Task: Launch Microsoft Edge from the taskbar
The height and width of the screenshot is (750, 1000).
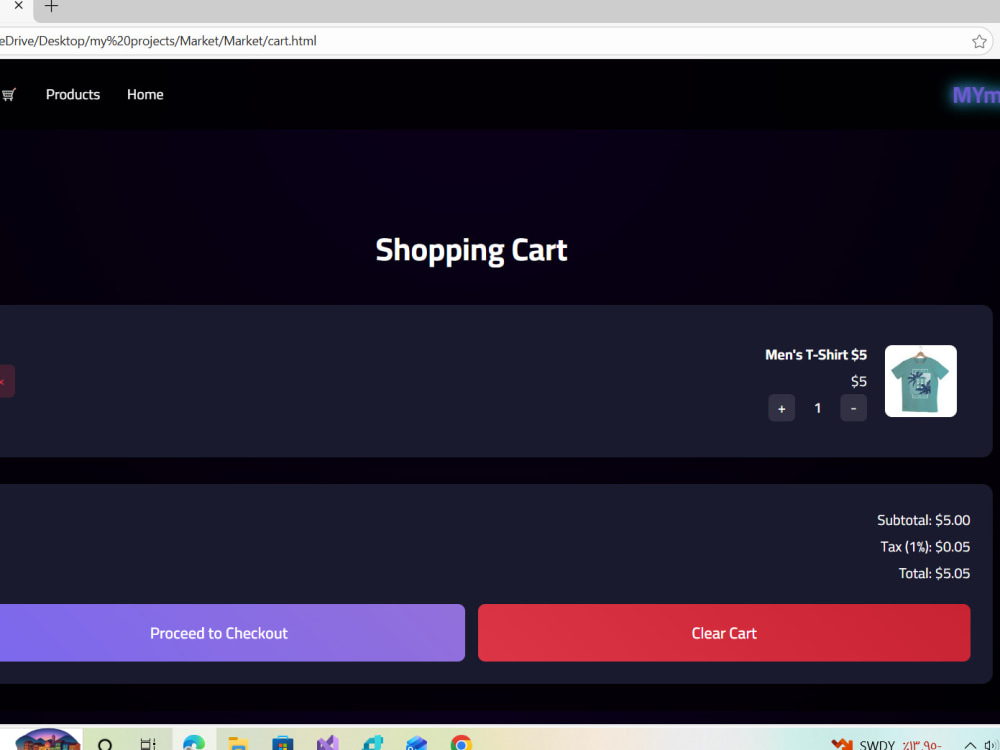Action: pyautogui.click(x=194, y=743)
